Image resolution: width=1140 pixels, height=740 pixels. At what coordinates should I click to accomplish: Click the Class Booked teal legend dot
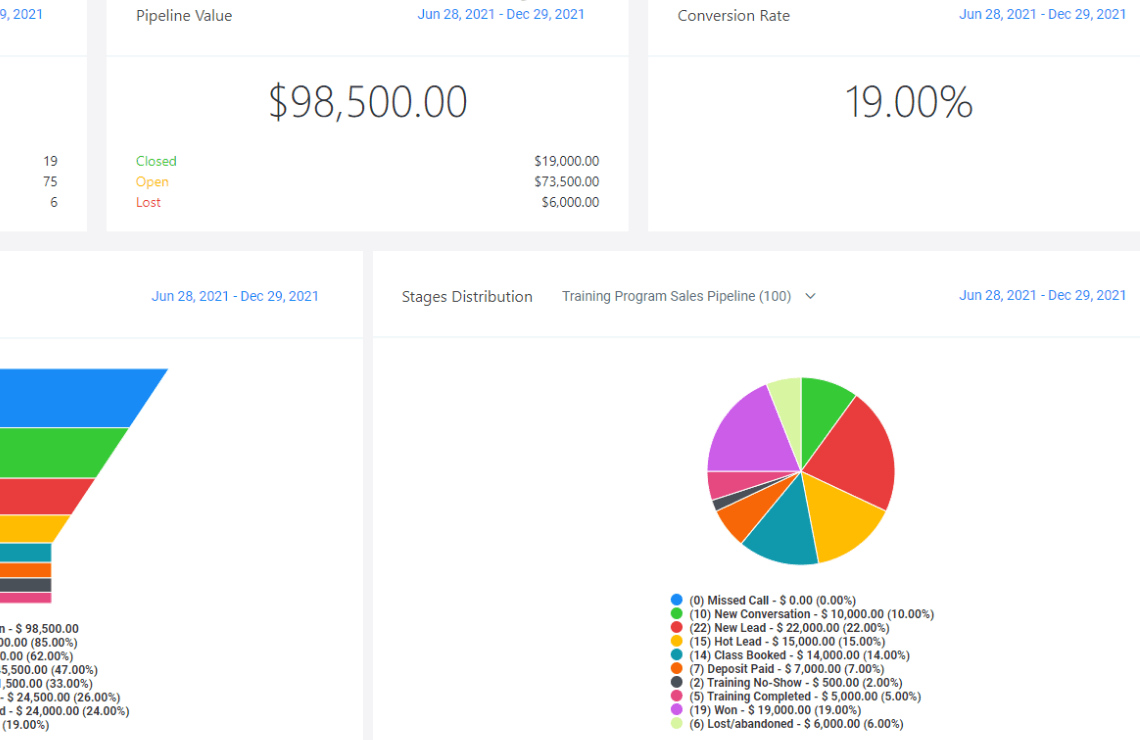(676, 655)
